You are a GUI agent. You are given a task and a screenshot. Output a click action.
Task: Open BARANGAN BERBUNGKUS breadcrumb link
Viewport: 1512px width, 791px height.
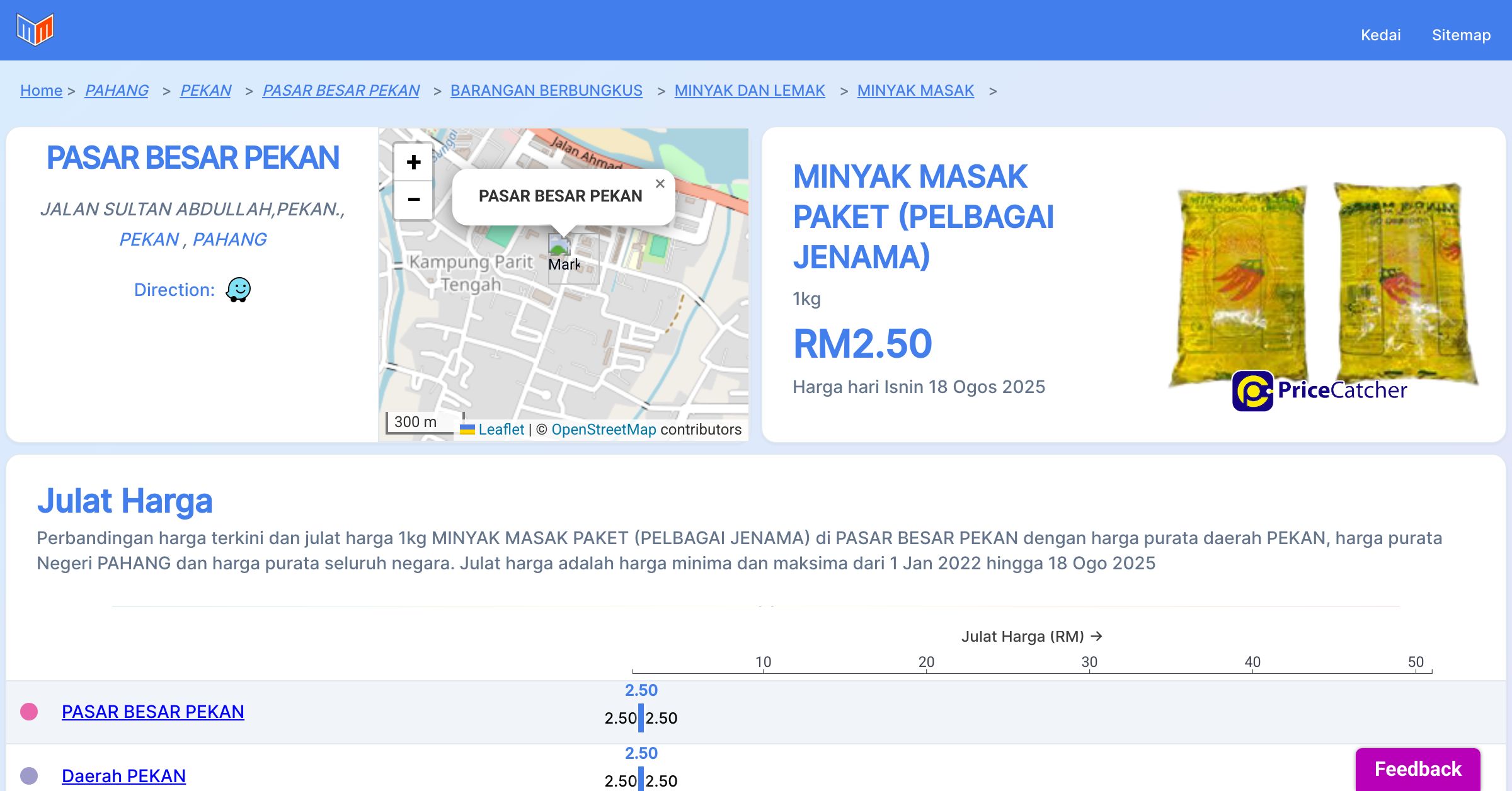(x=546, y=91)
